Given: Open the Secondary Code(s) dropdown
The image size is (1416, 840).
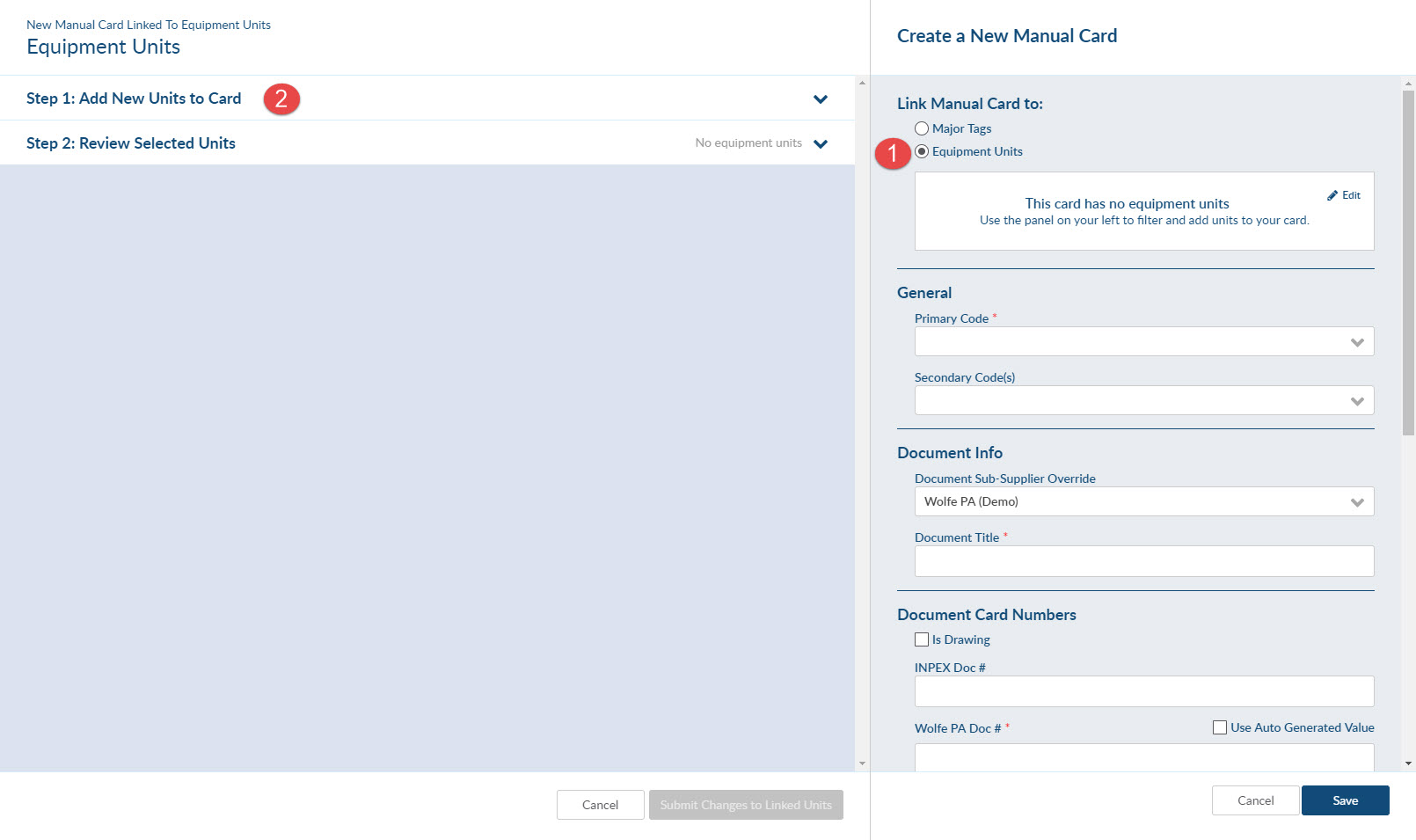Looking at the screenshot, I should click(1144, 400).
